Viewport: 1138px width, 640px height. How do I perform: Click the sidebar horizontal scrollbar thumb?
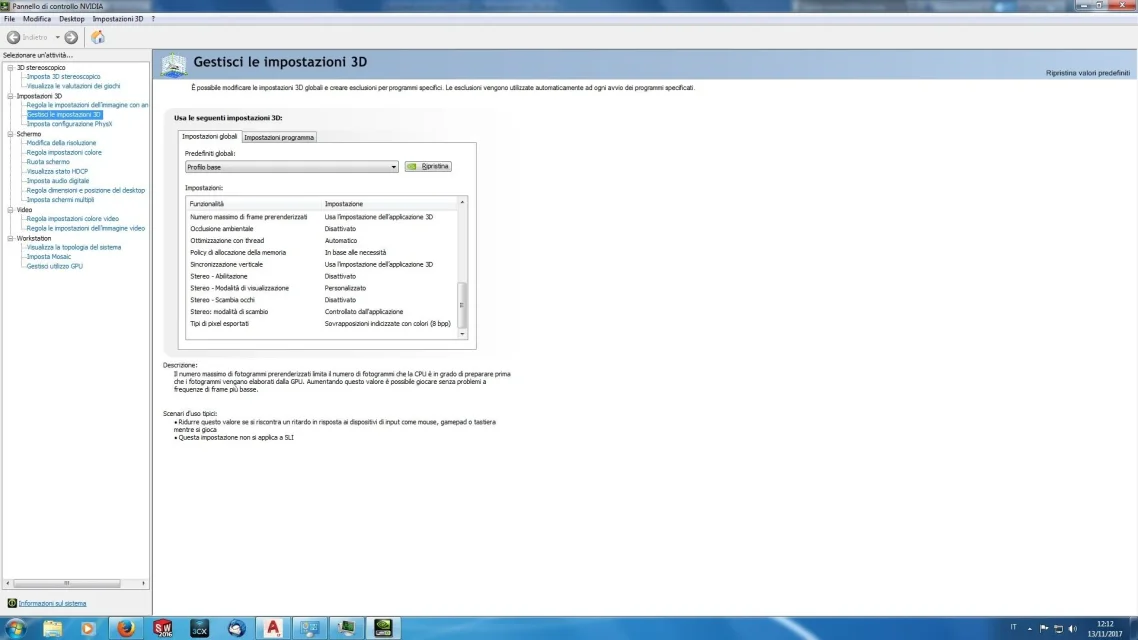[67, 583]
